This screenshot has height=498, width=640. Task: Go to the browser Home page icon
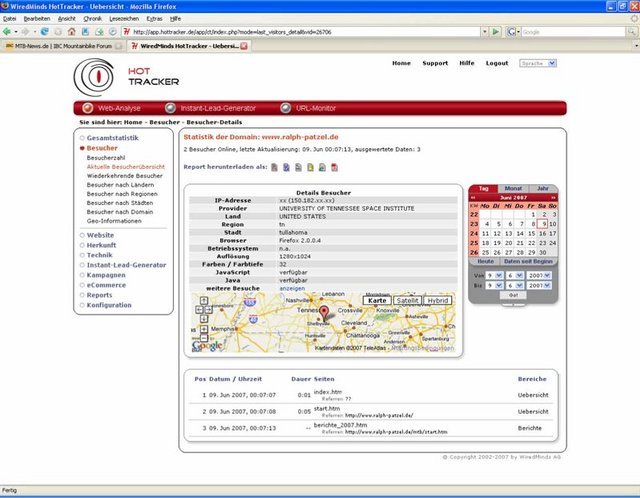tap(72, 31)
